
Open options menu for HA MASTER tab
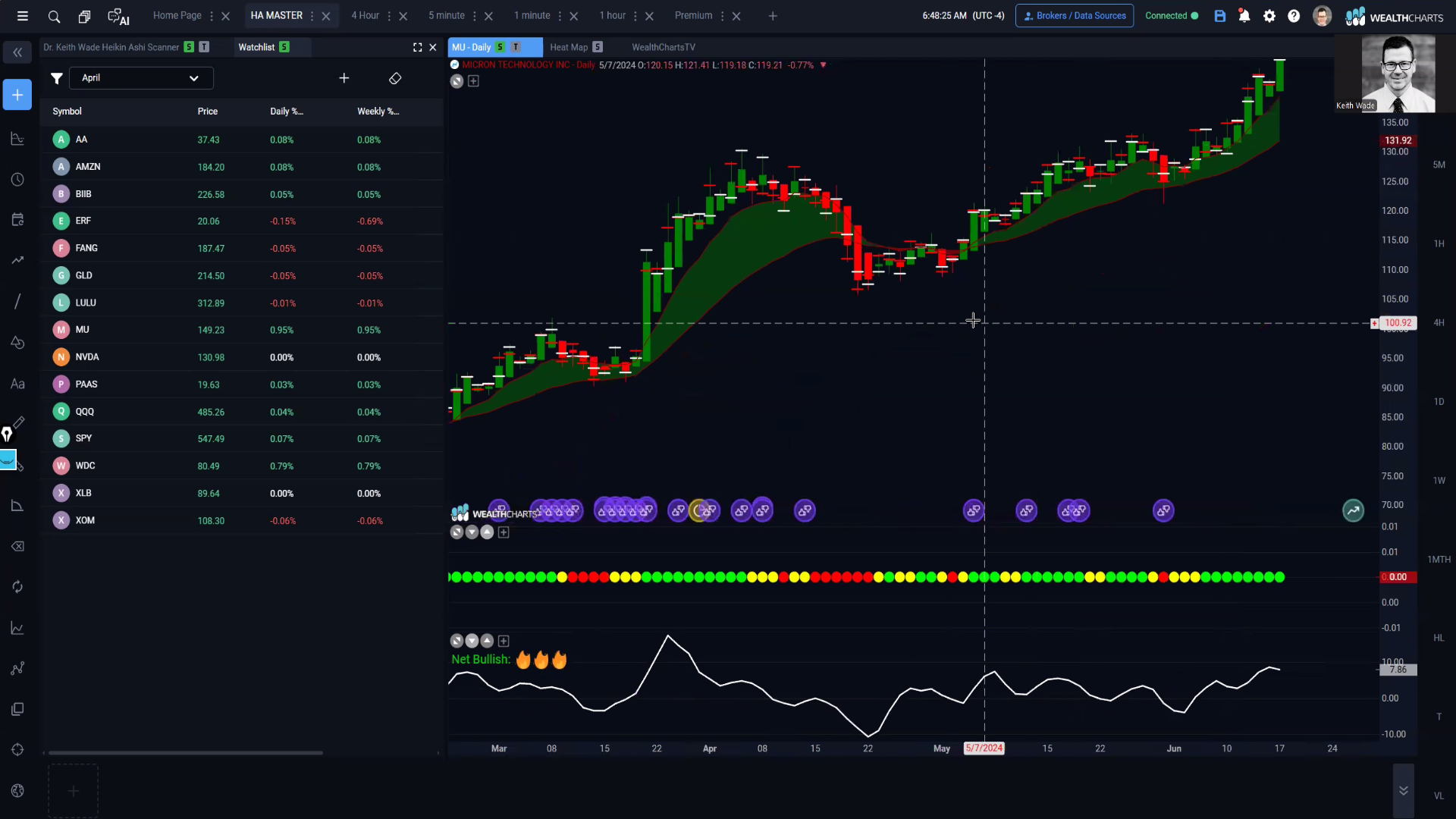tap(312, 16)
